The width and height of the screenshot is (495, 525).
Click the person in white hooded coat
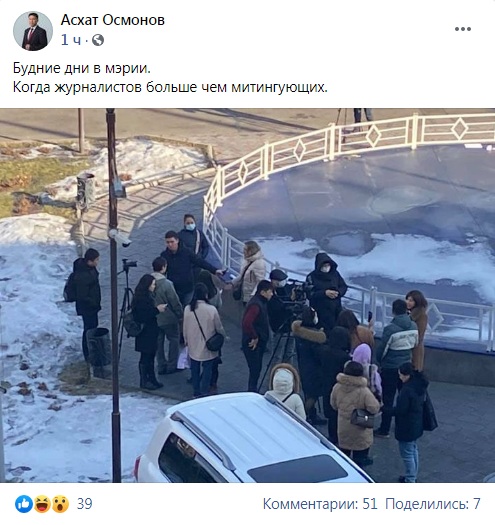(x=286, y=390)
